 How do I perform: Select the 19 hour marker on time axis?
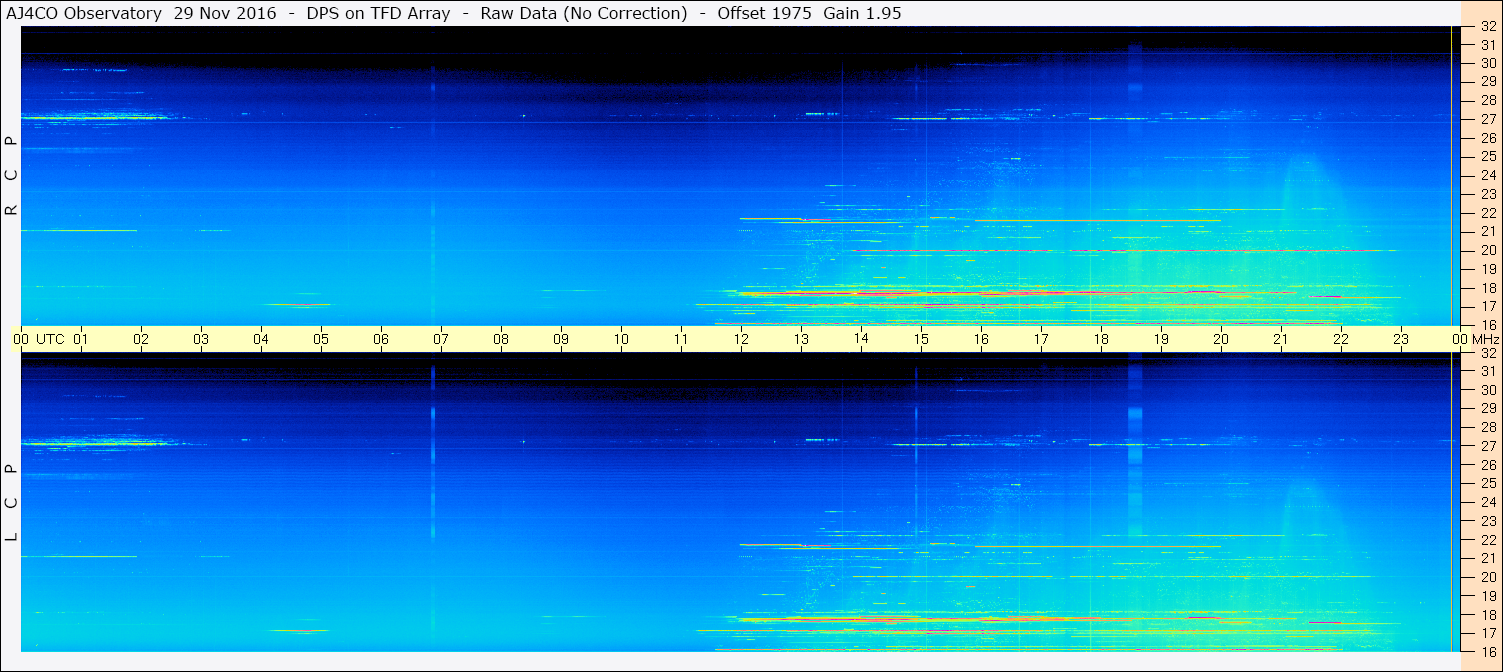point(1161,339)
